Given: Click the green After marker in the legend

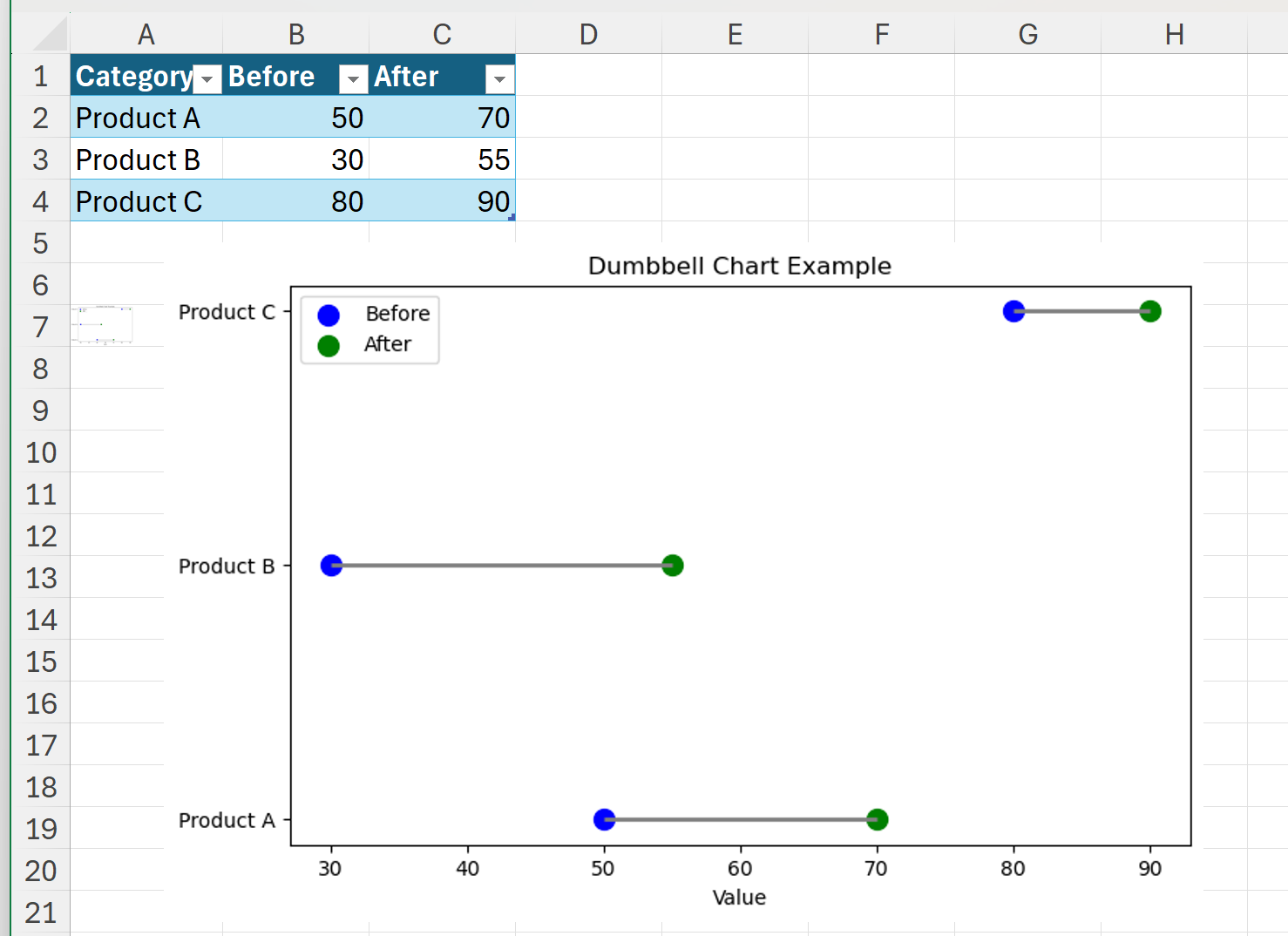Looking at the screenshot, I should coord(329,346).
